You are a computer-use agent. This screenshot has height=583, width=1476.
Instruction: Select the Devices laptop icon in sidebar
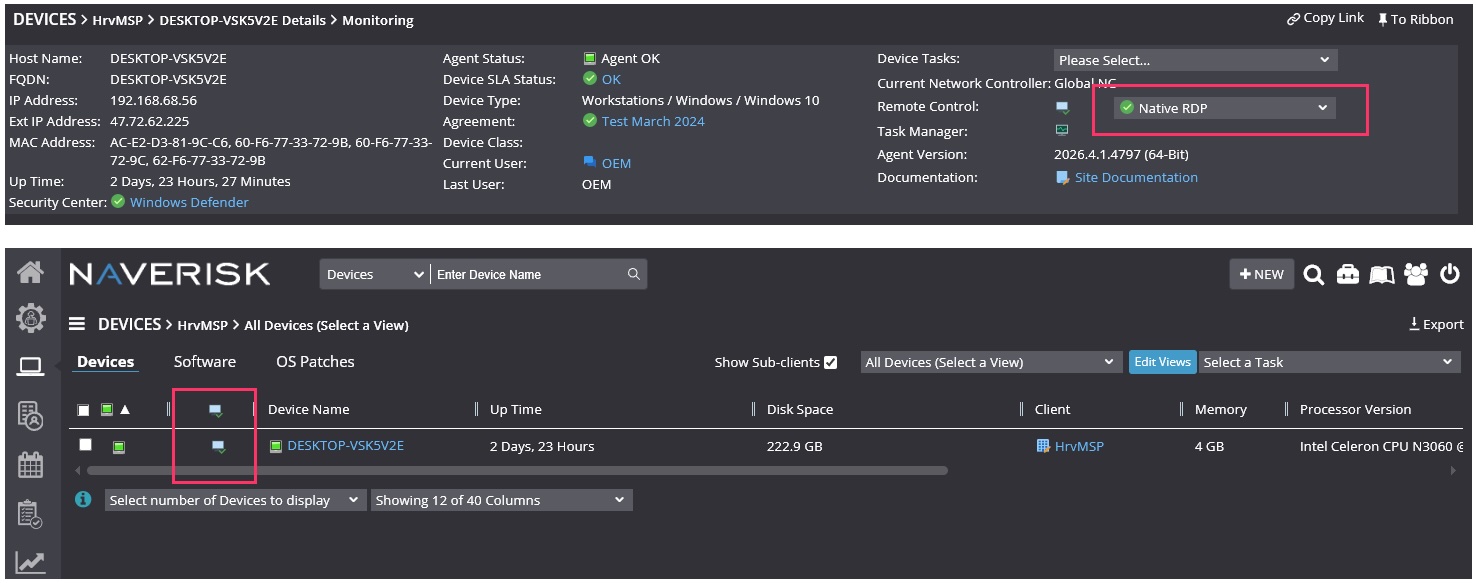30,367
